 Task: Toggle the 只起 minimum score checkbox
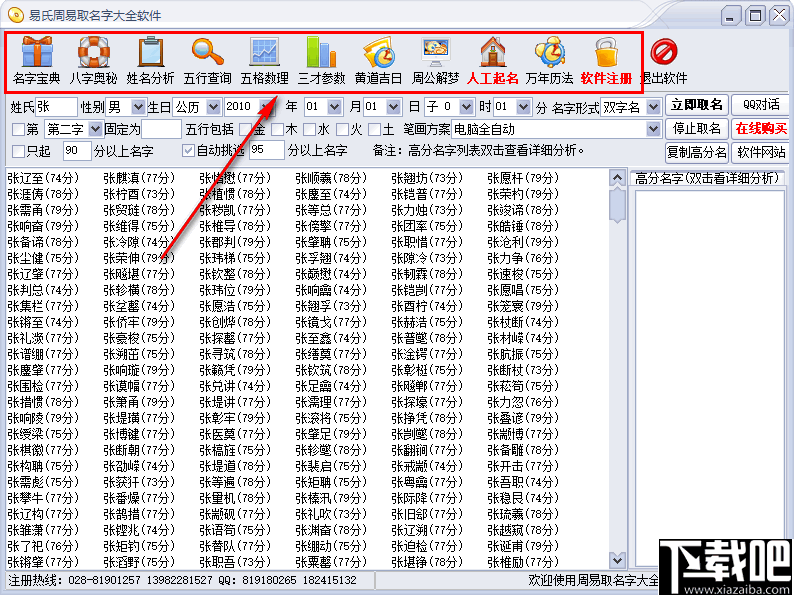pos(18,151)
